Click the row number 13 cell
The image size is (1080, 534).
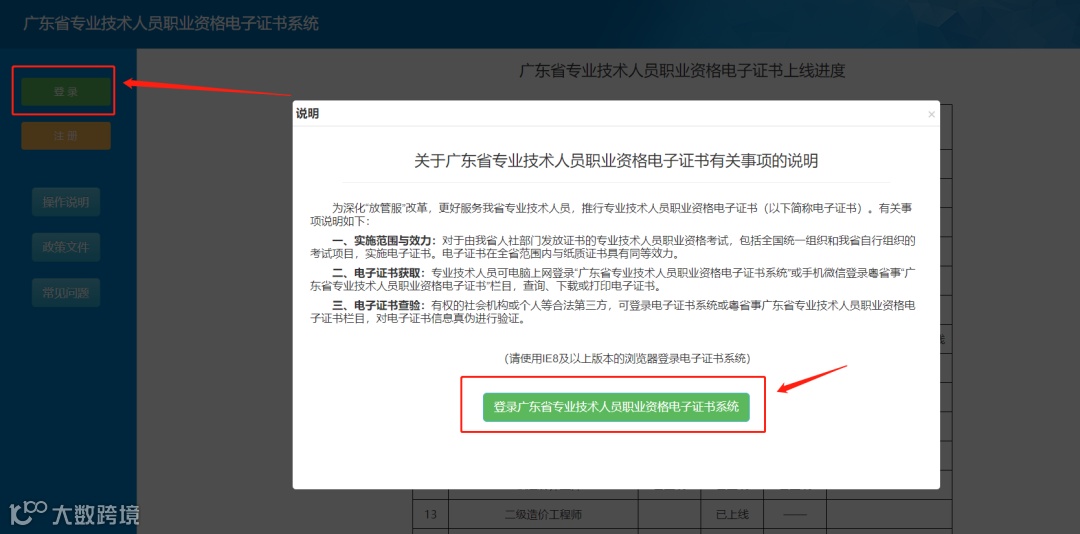430,515
